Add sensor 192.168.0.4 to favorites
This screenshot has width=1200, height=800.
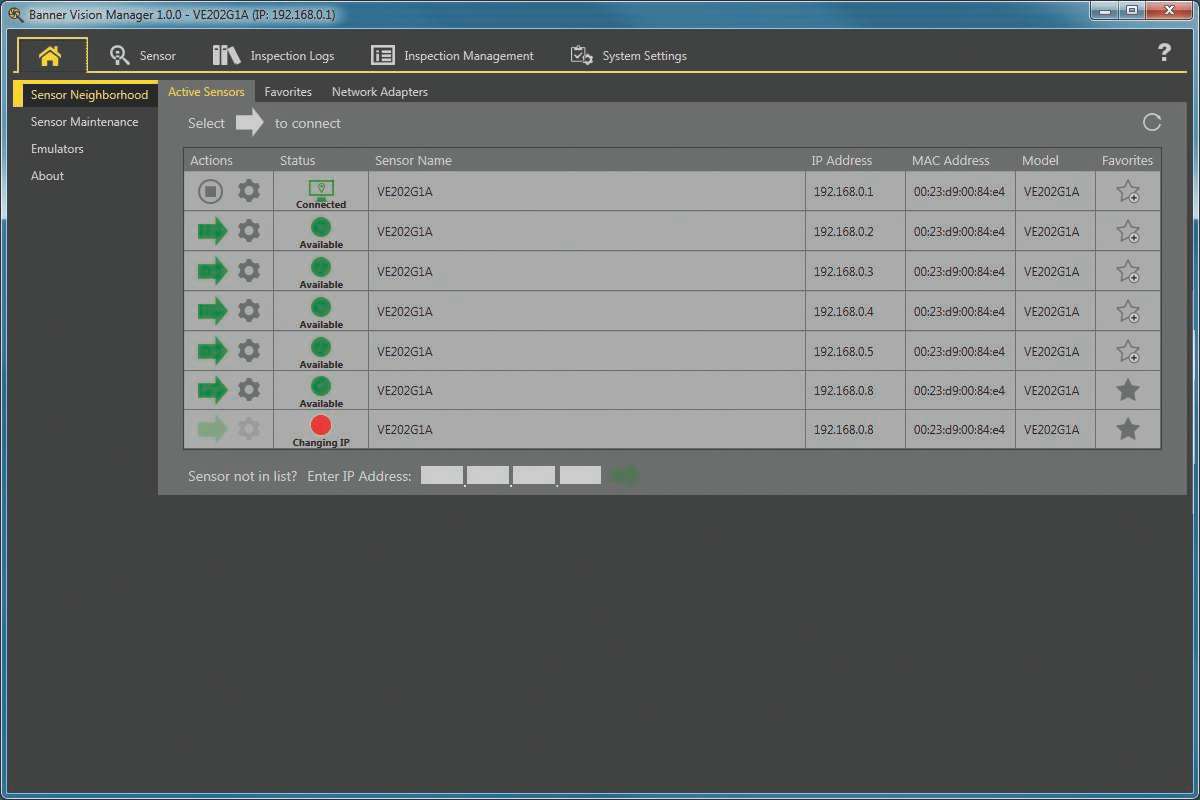tap(1127, 311)
